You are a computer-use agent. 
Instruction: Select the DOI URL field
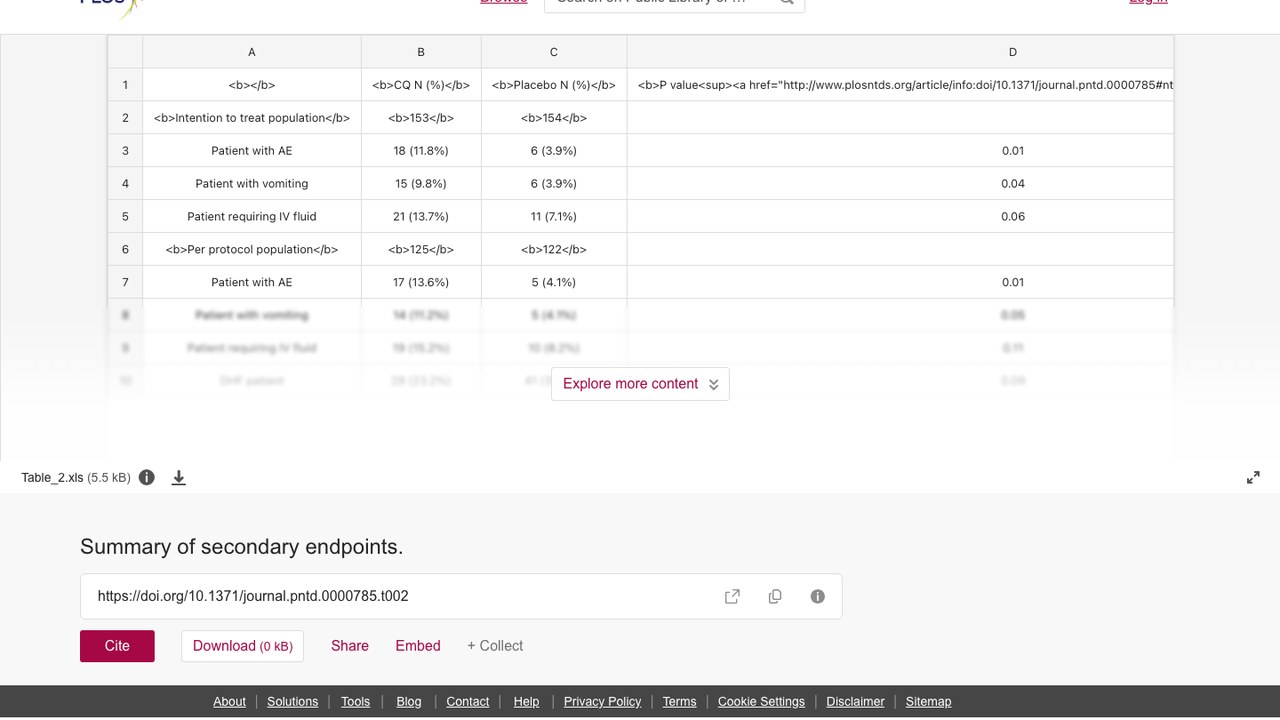[x=461, y=596]
